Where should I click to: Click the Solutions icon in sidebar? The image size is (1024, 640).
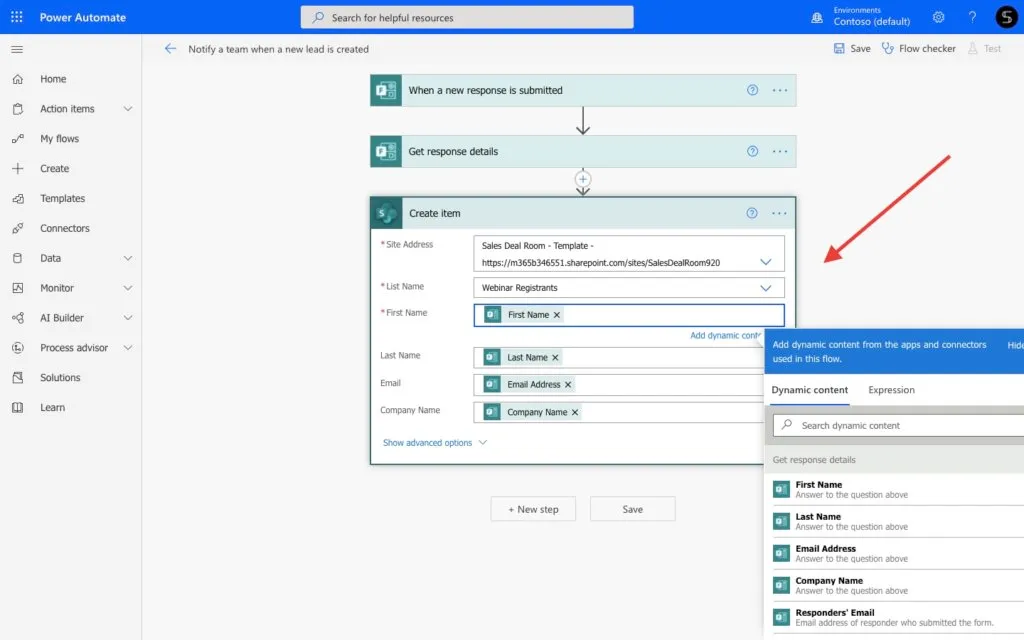pyautogui.click(x=18, y=377)
